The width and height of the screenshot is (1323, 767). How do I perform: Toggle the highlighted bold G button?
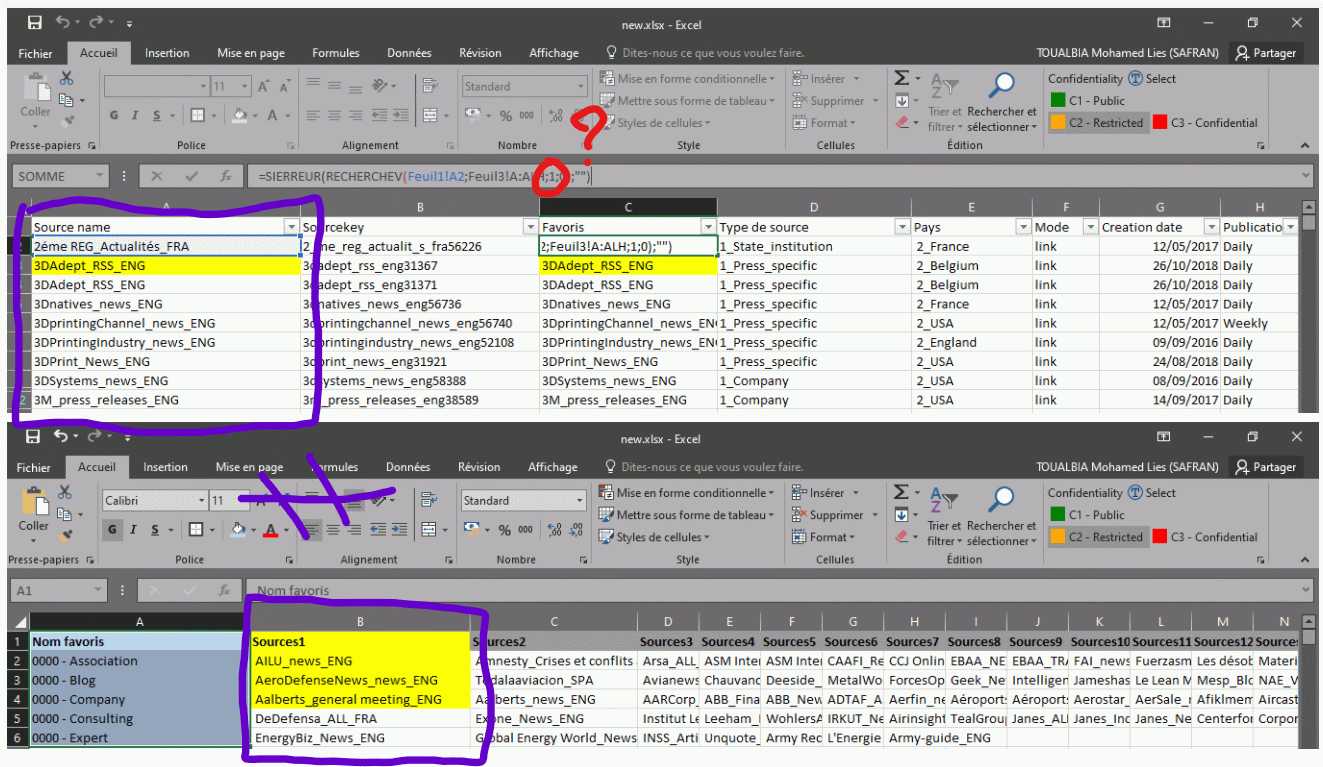(x=113, y=530)
